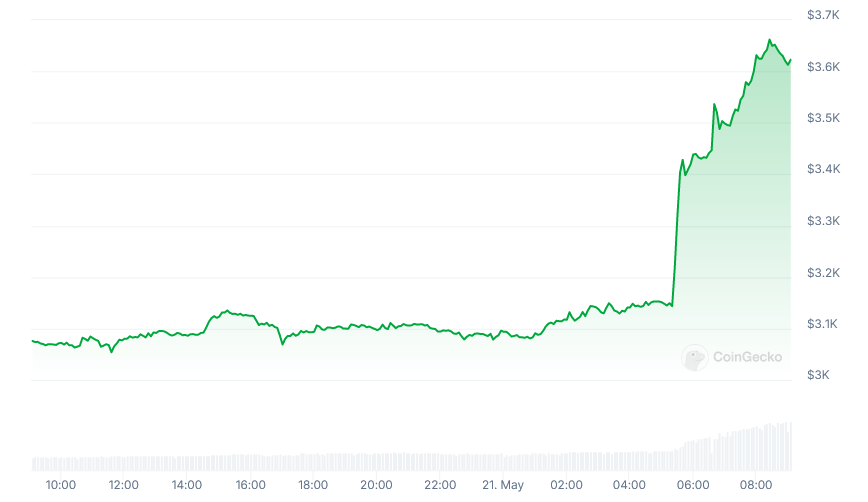
Task: Pick the 16:00 time axis label
Action: pyautogui.click(x=250, y=486)
